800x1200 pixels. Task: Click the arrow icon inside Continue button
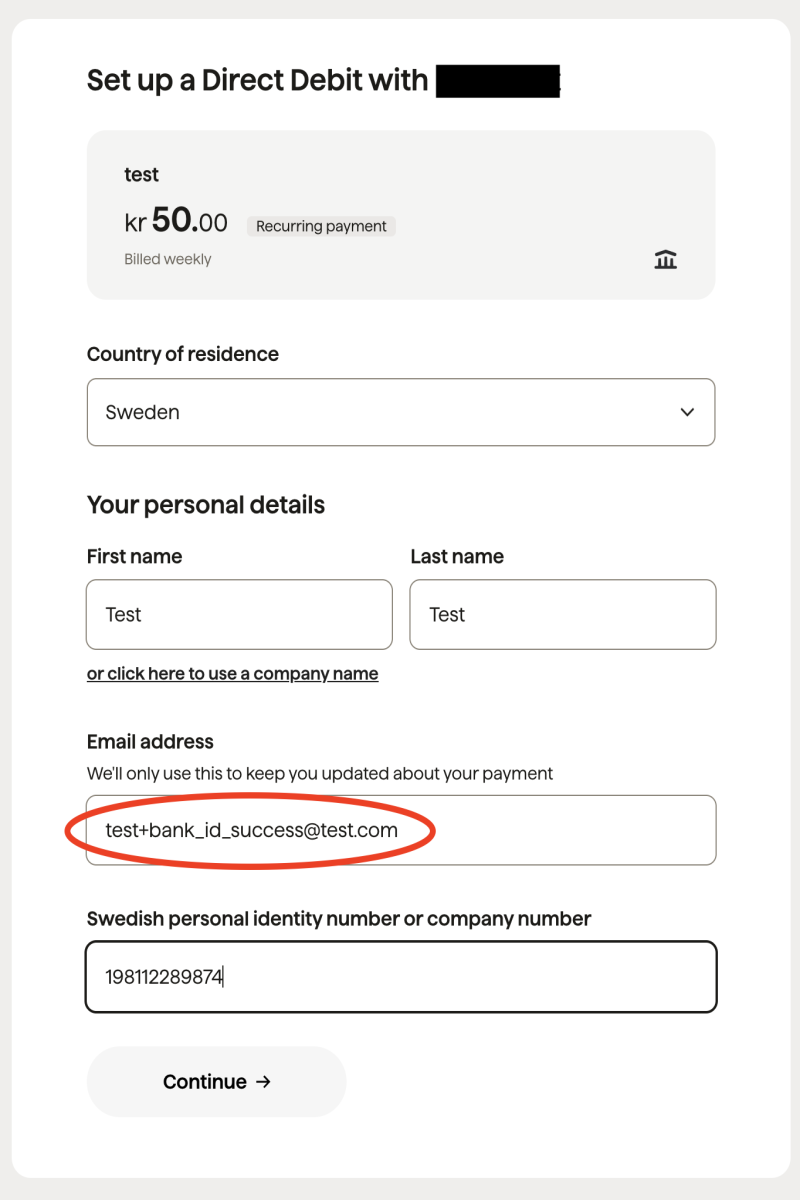[x=263, y=1081]
